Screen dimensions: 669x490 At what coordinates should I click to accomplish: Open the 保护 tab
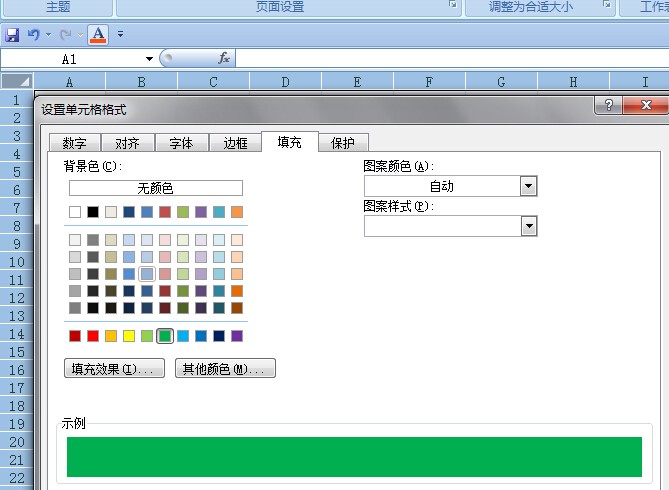(343, 143)
